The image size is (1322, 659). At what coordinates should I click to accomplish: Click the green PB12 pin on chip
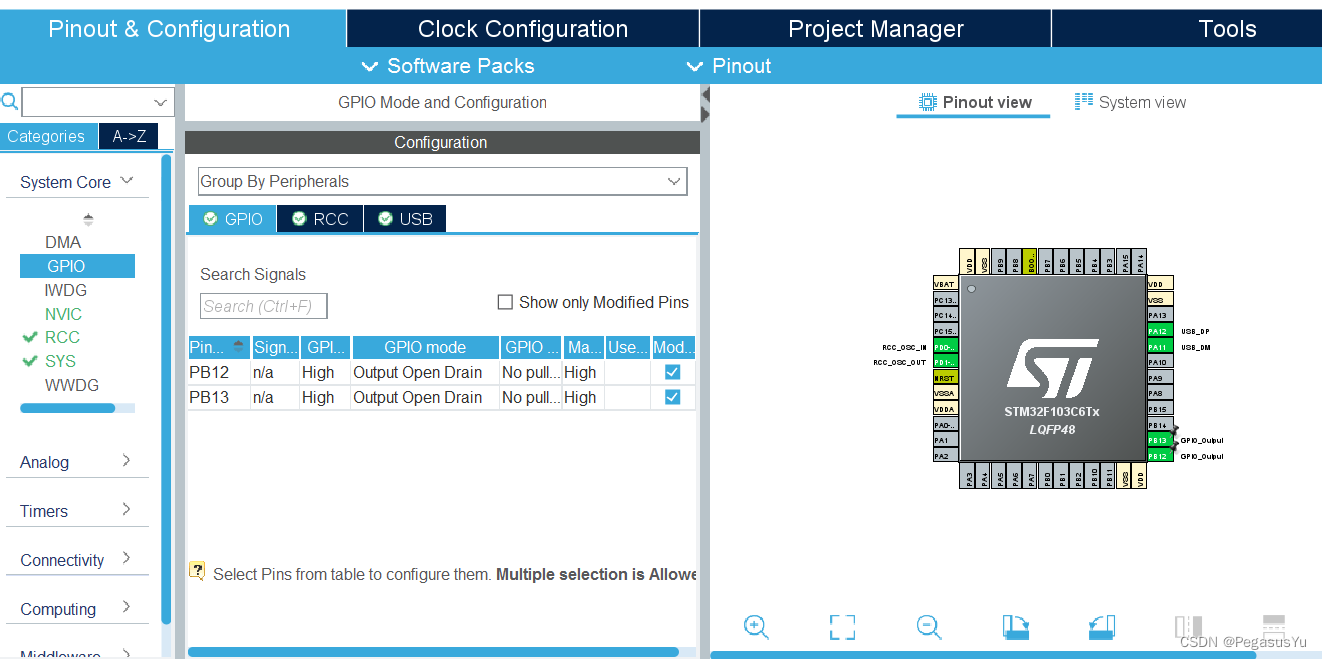point(1158,456)
